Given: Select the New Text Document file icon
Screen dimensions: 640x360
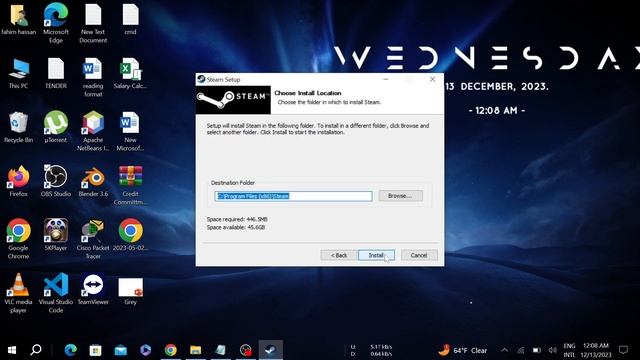Looking at the screenshot, I should coord(93,22).
